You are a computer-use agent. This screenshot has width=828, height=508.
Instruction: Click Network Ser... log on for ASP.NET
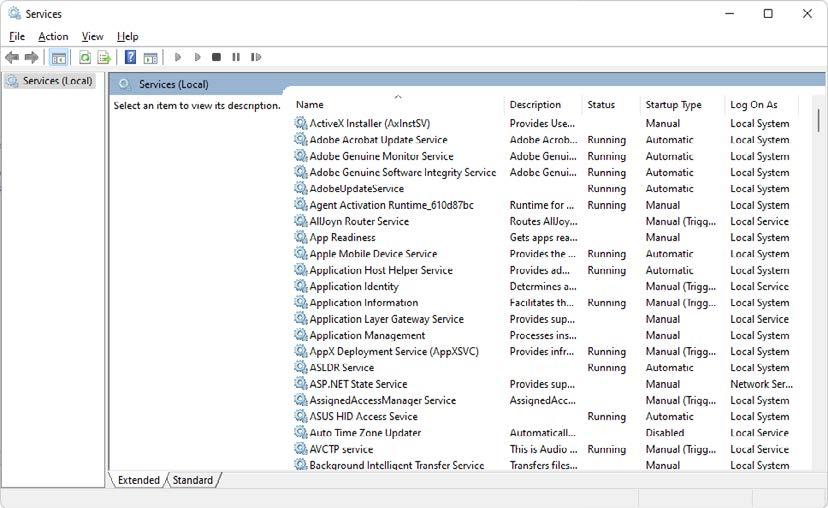[761, 384]
